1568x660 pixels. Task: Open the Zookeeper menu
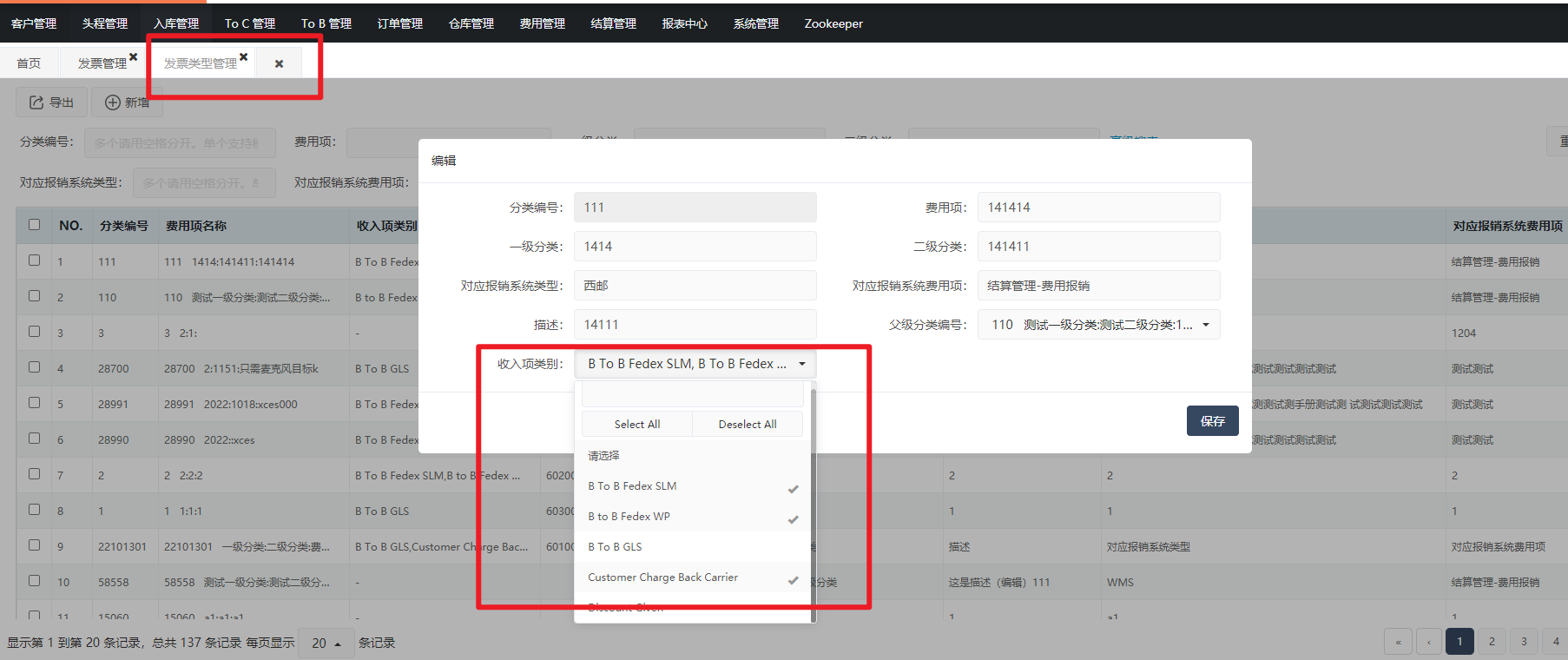click(833, 23)
